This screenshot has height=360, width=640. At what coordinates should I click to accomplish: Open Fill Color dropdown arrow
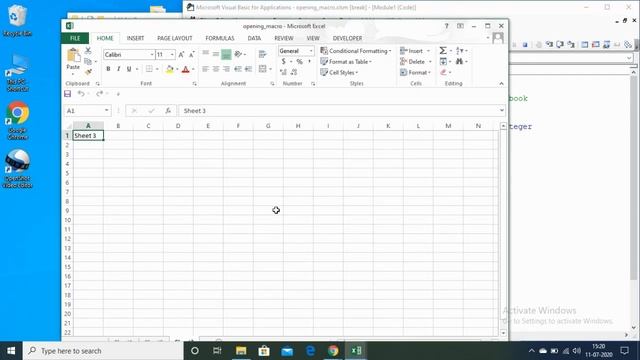[177, 69]
